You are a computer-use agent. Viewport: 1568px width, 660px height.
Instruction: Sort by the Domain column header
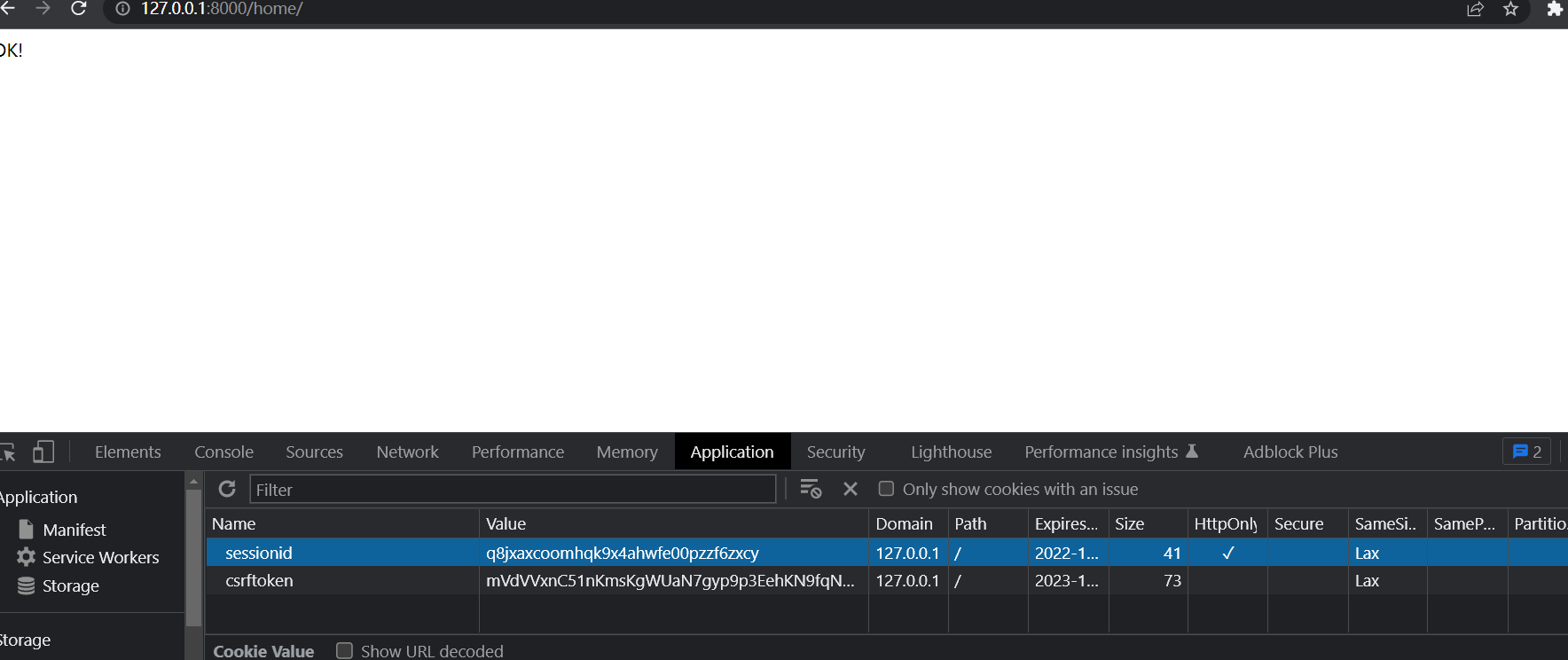click(x=908, y=523)
